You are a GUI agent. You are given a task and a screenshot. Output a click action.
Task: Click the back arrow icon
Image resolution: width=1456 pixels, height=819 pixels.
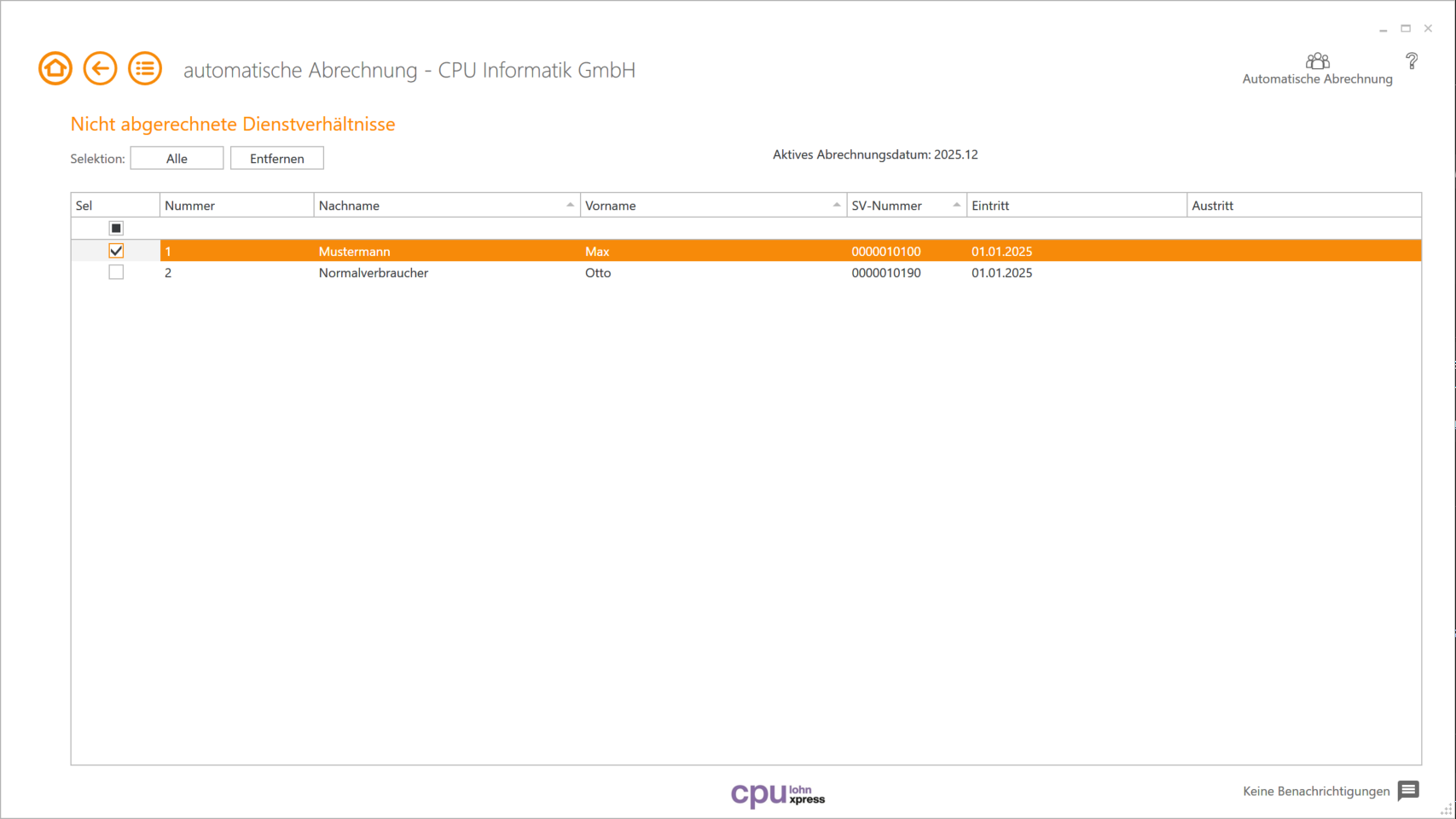pyautogui.click(x=100, y=67)
